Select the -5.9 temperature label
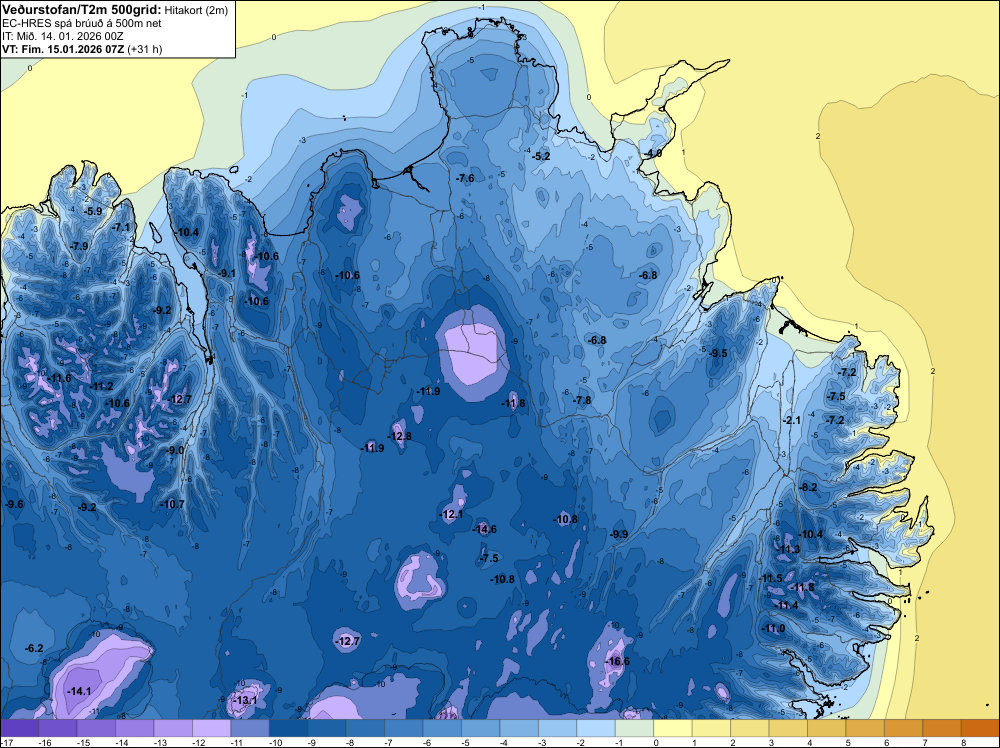Viewport: 1000px width, 748px height. click(92, 212)
